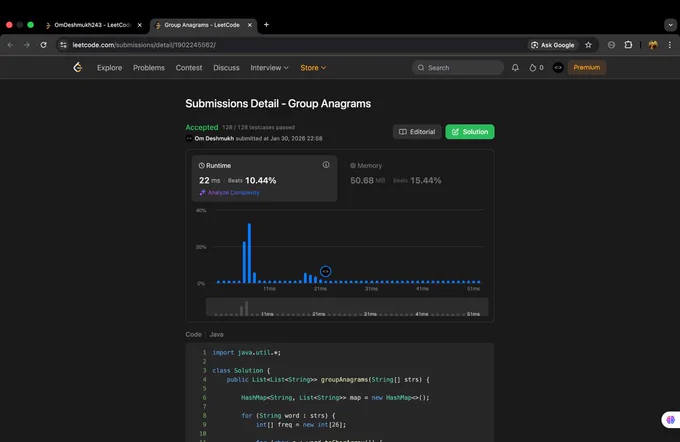Viewport: 680px width, 442px height.
Task: Select the Group Anagrams - LeetCode tab
Action: point(202,25)
